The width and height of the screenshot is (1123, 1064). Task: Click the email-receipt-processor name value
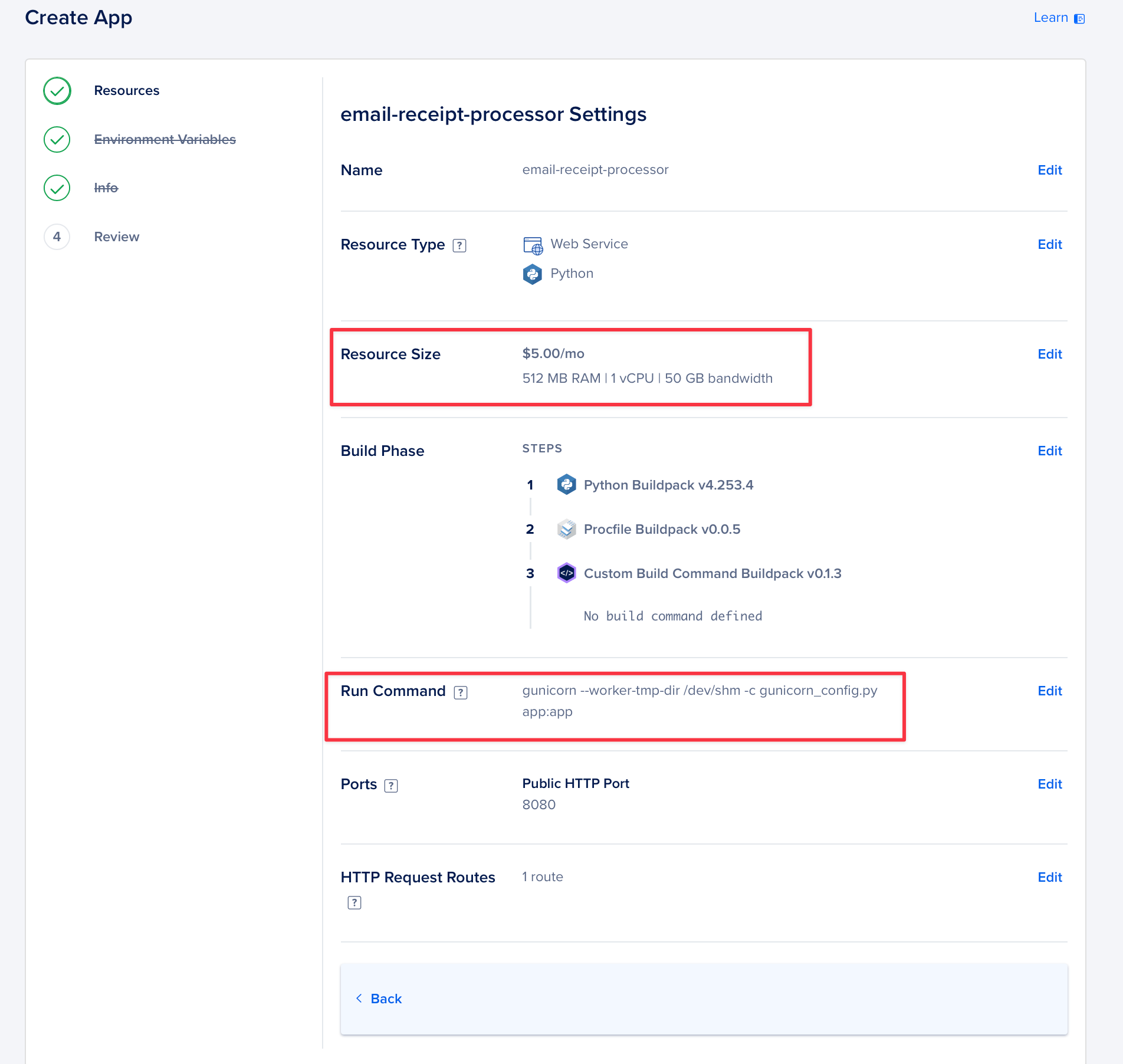click(595, 170)
